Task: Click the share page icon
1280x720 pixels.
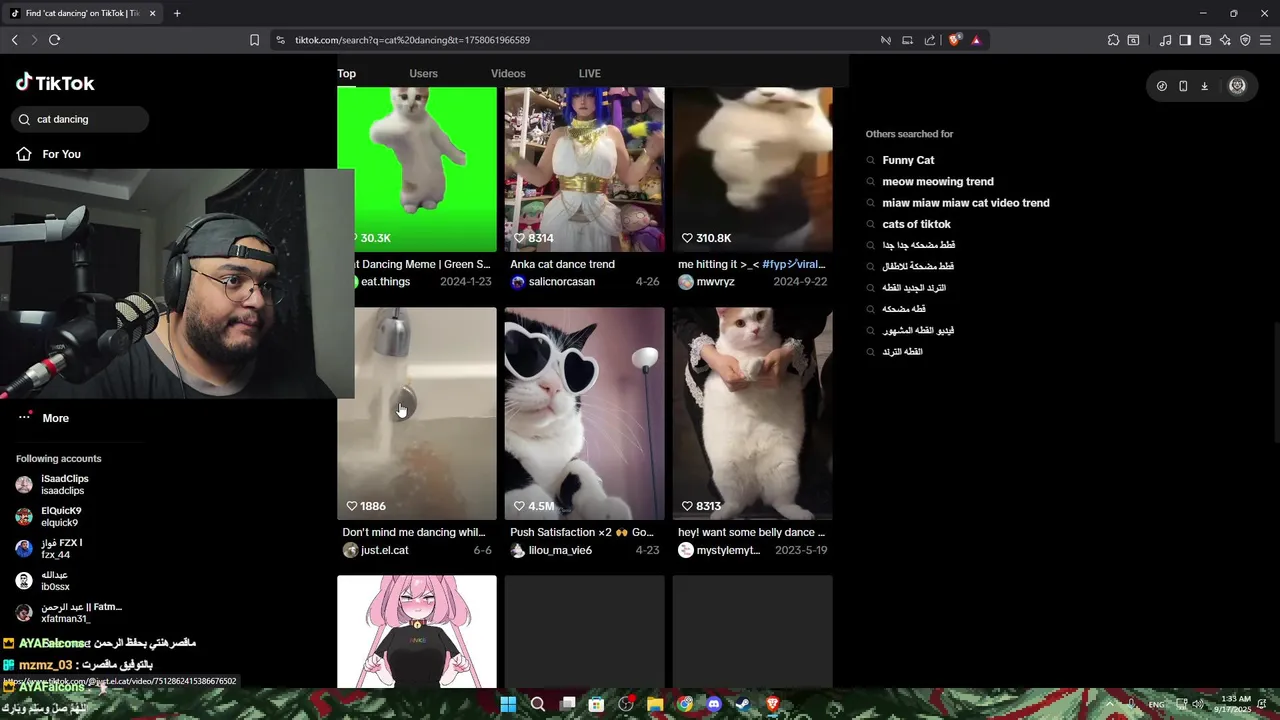Action: [930, 40]
